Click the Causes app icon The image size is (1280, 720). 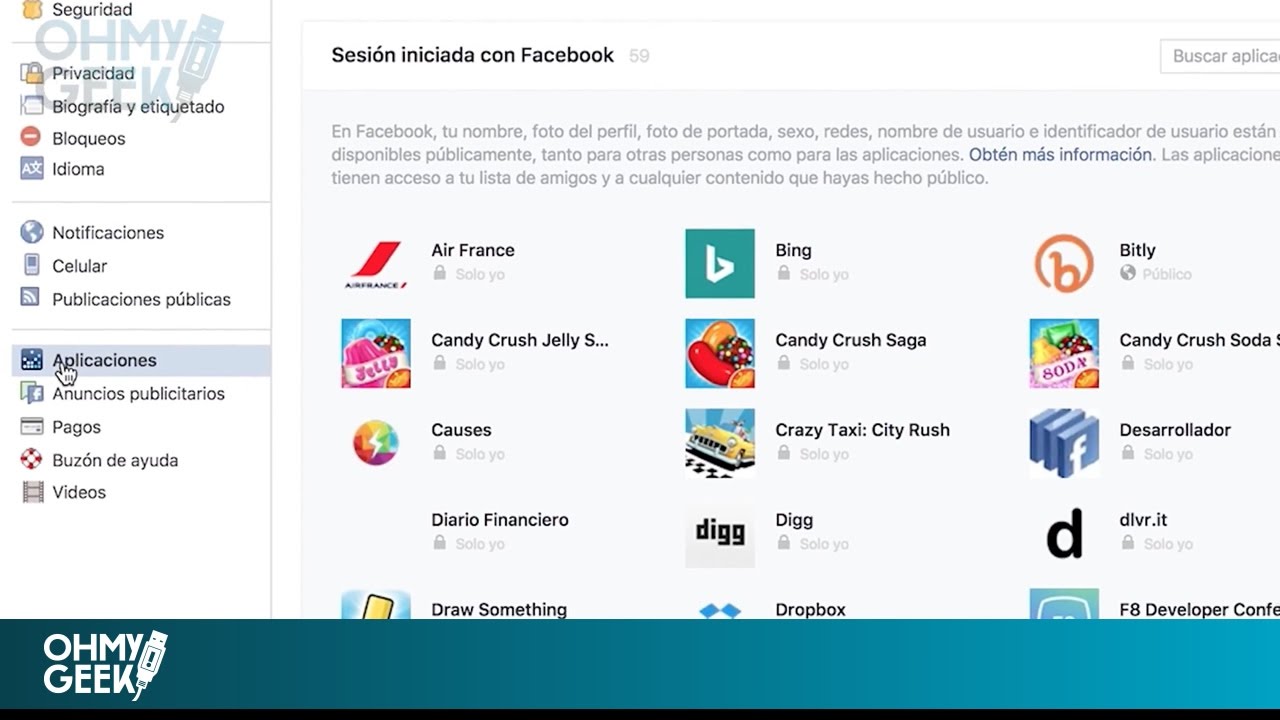coord(376,444)
